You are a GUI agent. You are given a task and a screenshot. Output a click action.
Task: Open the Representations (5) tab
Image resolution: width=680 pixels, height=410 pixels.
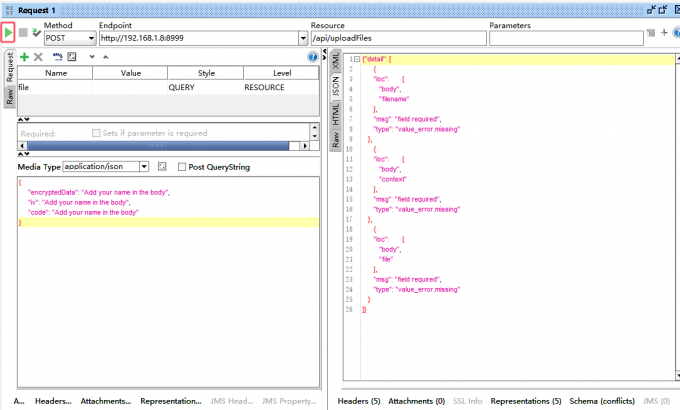(x=526, y=401)
